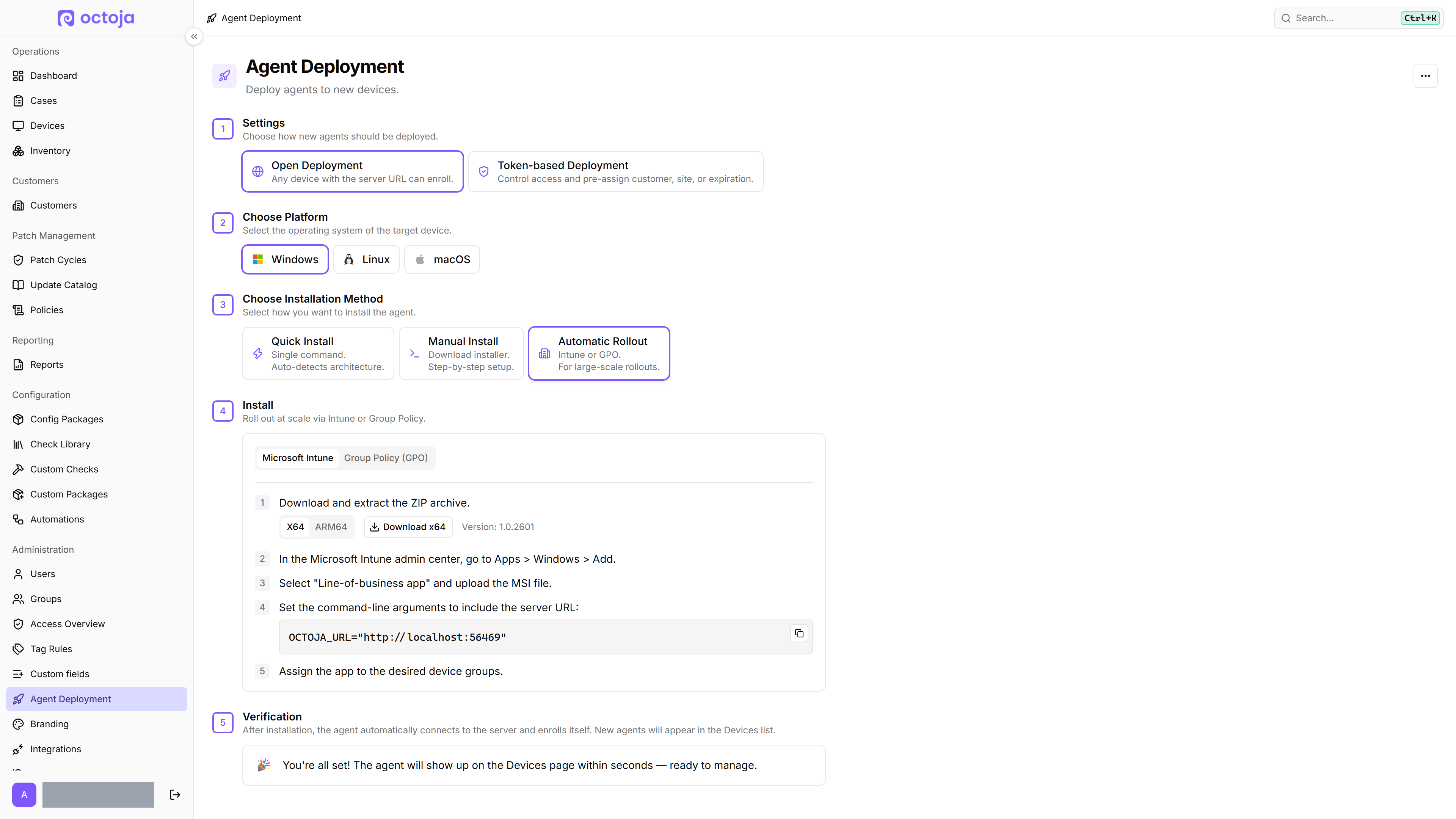Open Custom Checks
This screenshot has height=819, width=1456.
[97, 469]
